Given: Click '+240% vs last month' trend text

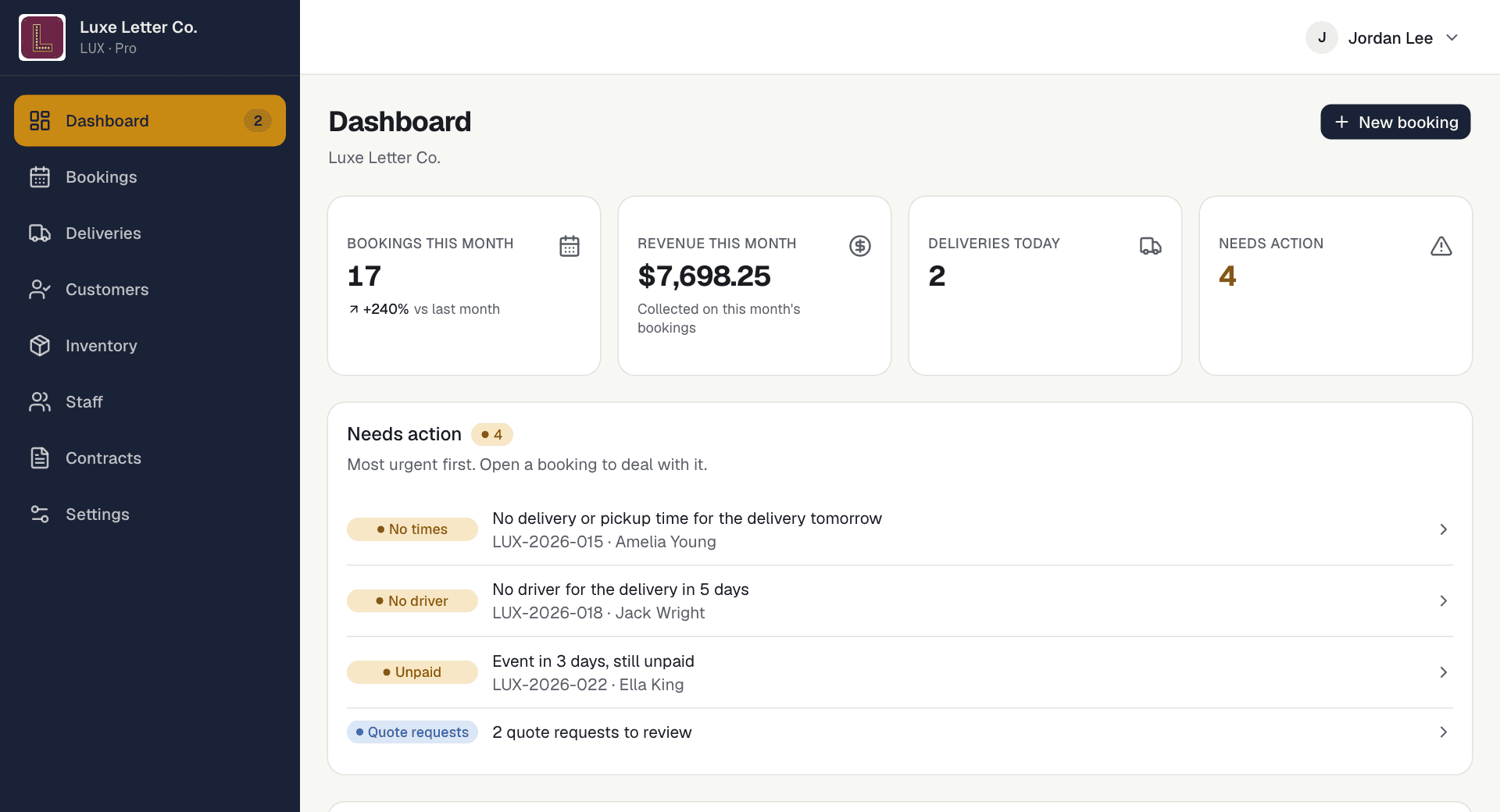Looking at the screenshot, I should tap(423, 309).
